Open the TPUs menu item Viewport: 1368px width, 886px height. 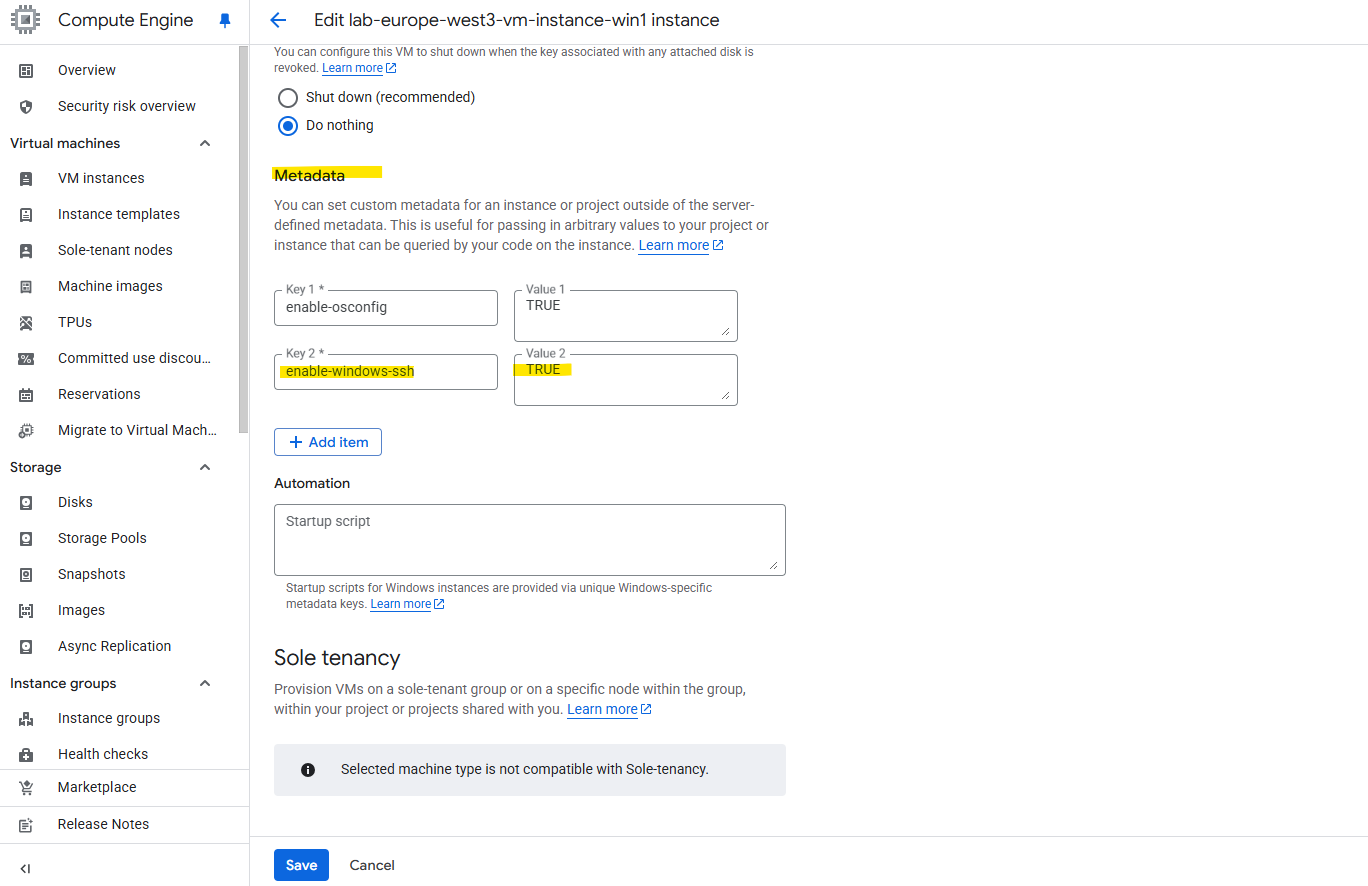[75, 322]
